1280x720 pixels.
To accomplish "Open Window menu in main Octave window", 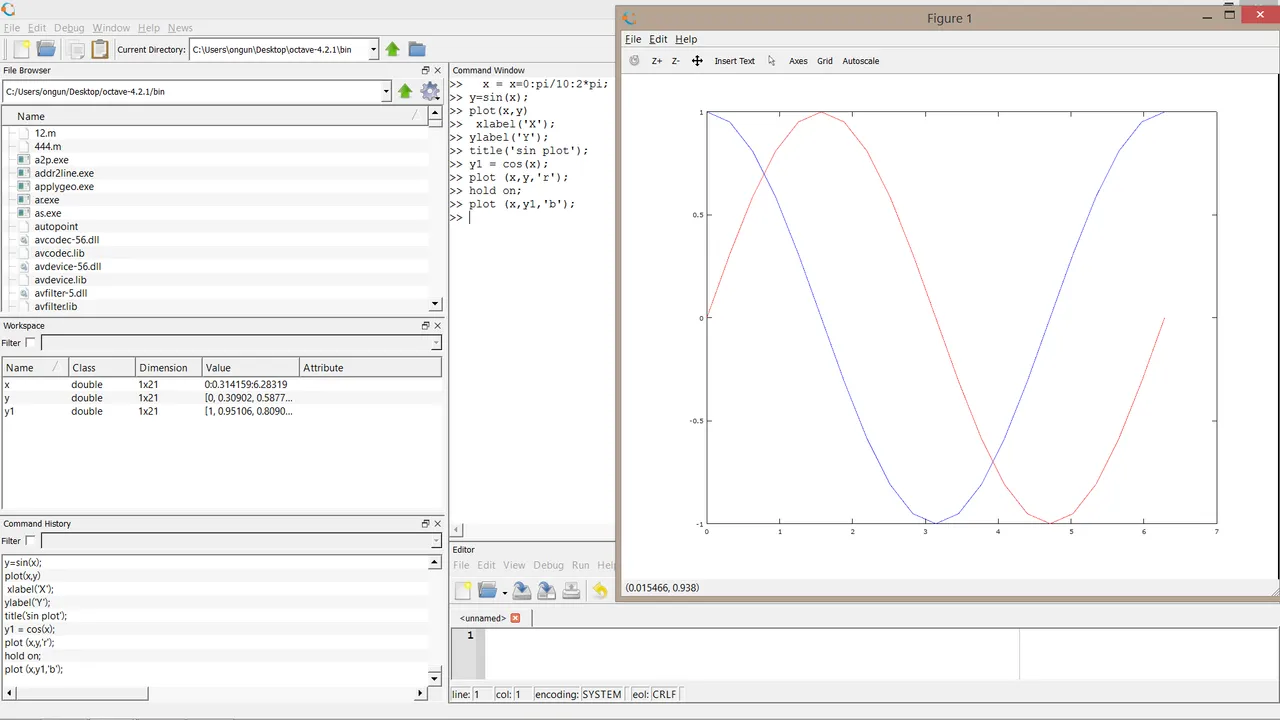I will click(x=111, y=28).
